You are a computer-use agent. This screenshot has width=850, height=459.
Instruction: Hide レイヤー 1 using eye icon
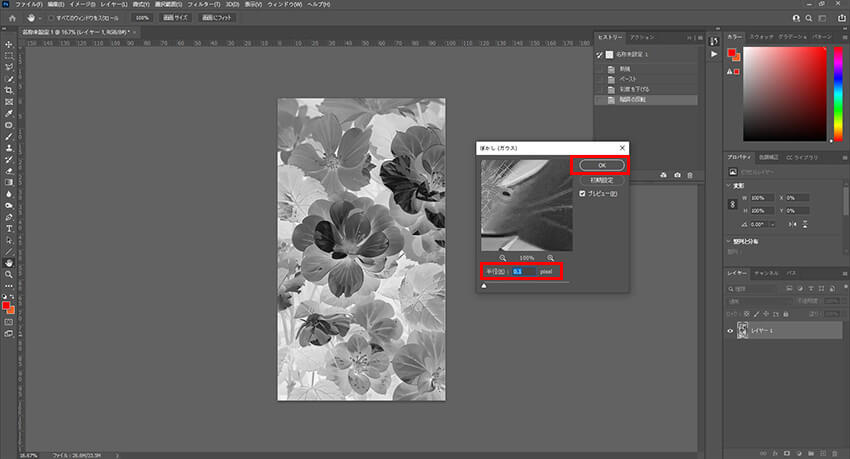[730, 331]
